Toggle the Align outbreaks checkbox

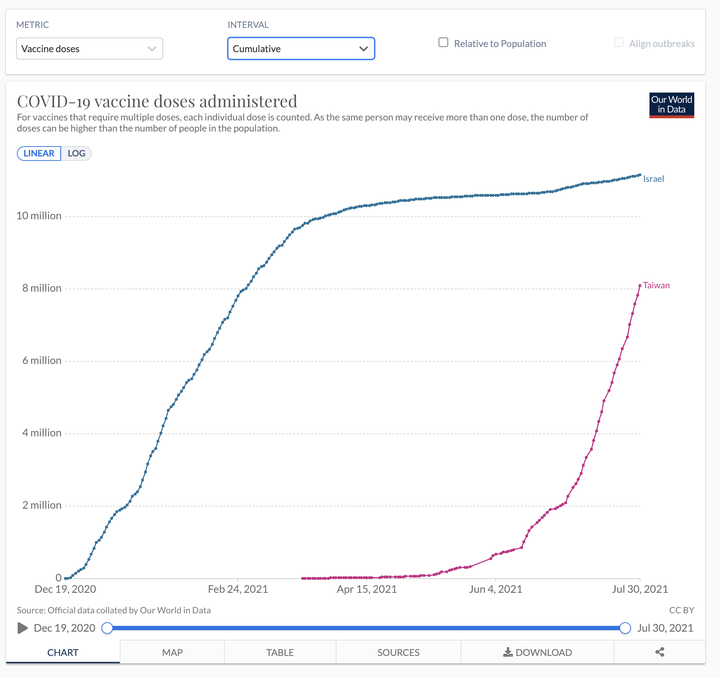pos(619,43)
